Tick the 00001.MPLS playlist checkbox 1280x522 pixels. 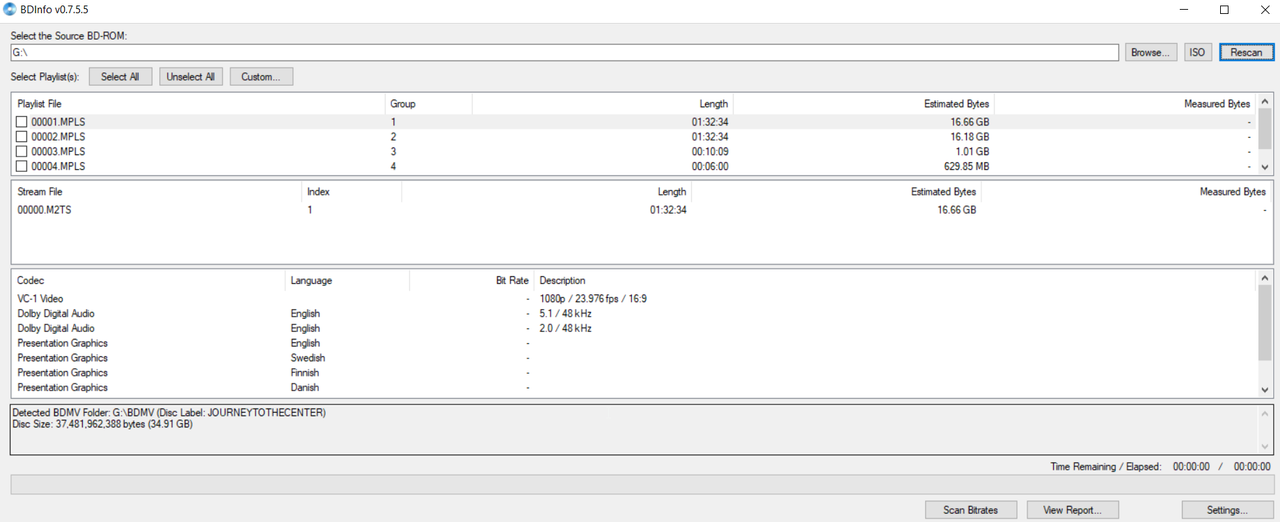click(21, 122)
